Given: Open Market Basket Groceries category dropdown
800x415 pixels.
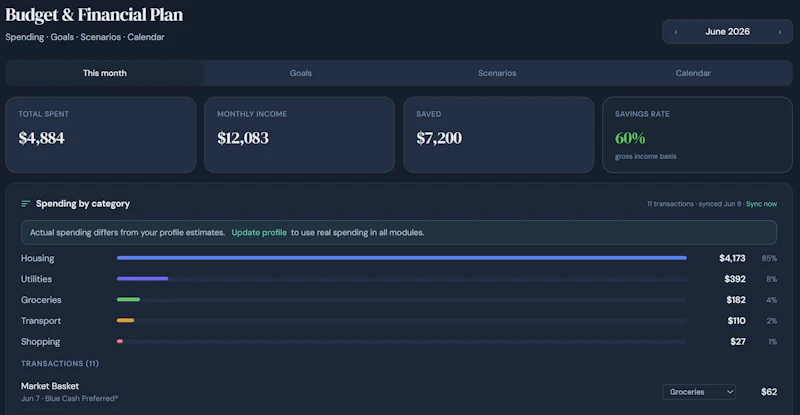Looking at the screenshot, I should (699, 392).
